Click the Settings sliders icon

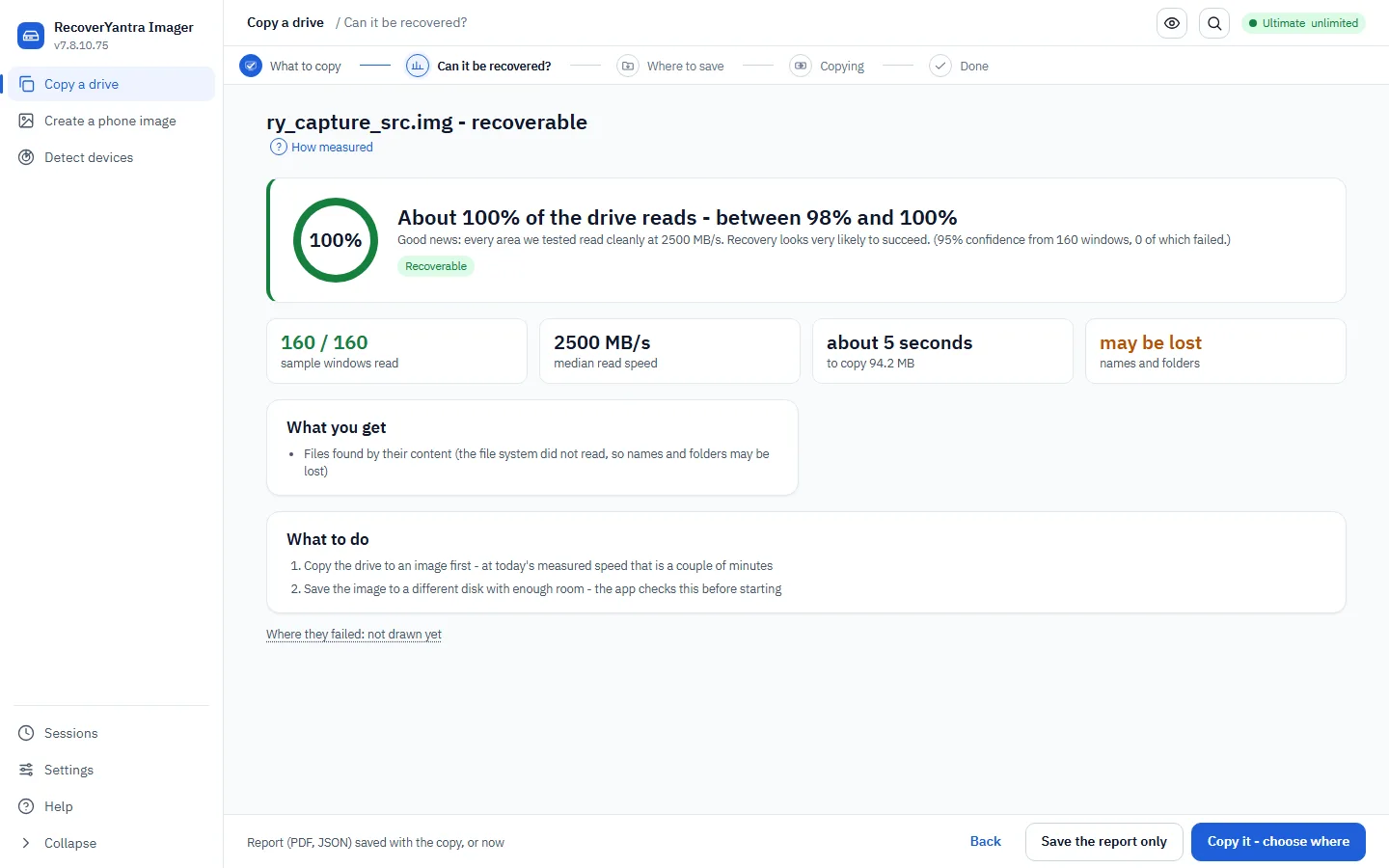coord(27,770)
